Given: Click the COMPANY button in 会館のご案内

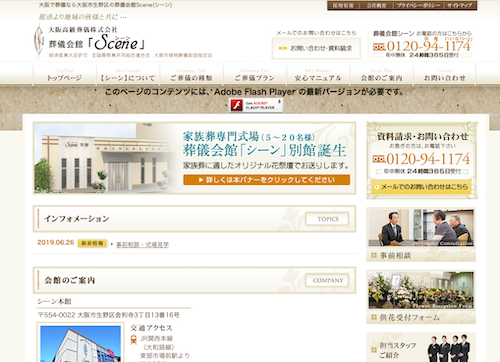Looking at the screenshot, I should [327, 280].
